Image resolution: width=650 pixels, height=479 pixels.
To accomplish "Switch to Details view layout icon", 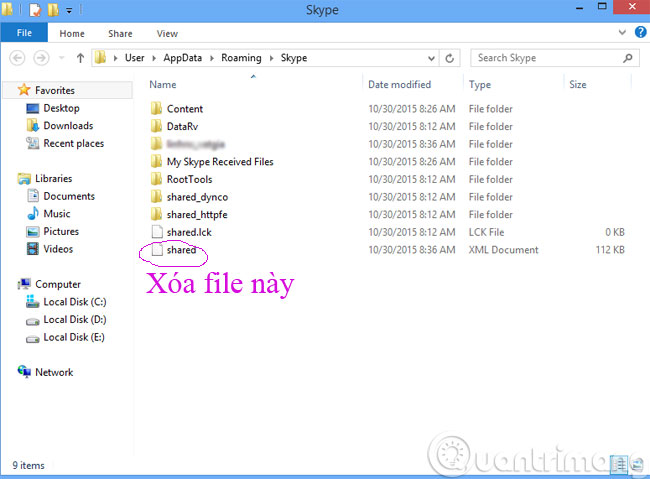I will coord(620,464).
